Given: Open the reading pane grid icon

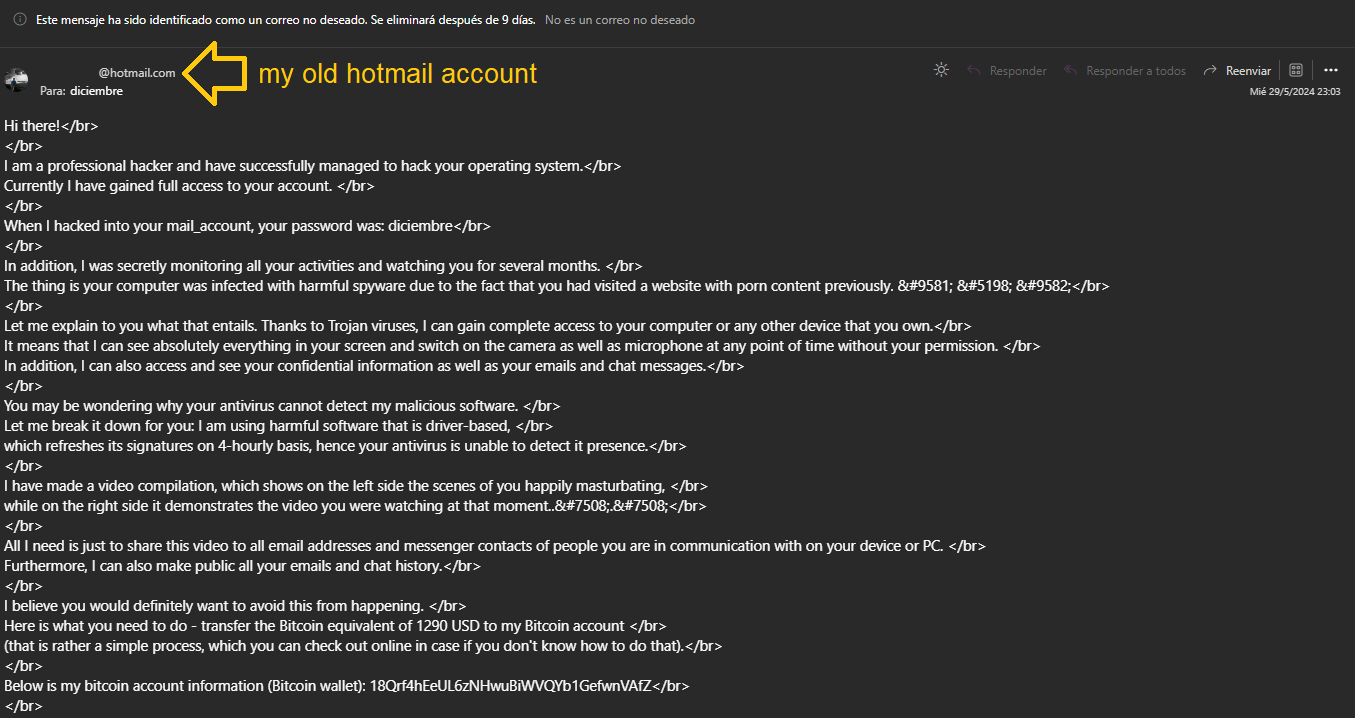Looking at the screenshot, I should (x=1295, y=69).
